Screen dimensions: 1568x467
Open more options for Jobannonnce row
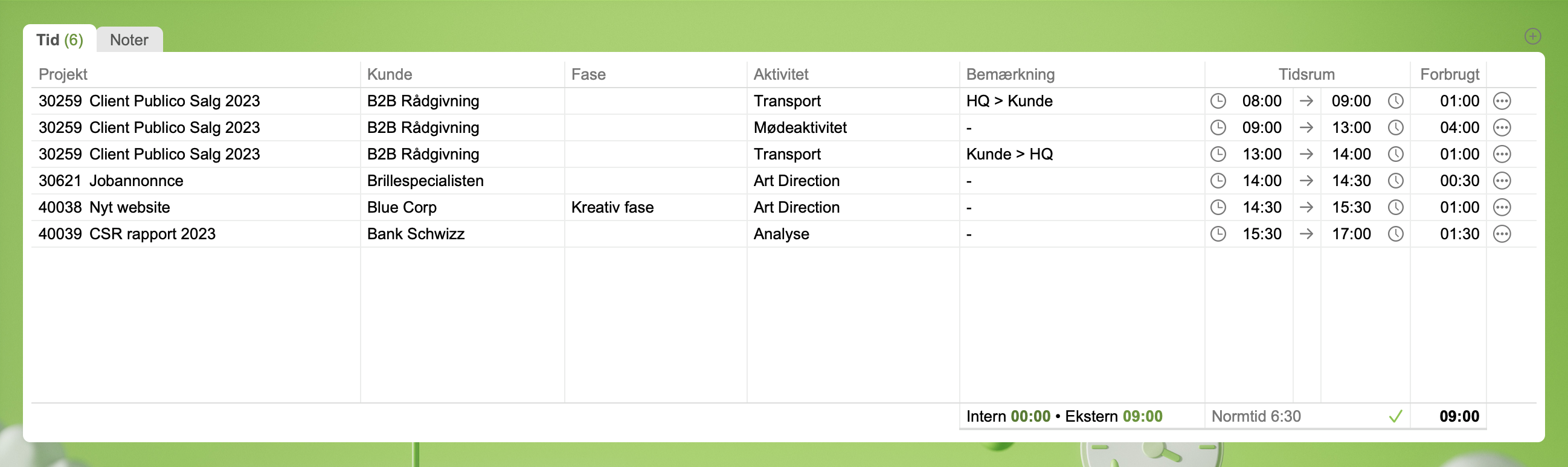coord(1502,181)
